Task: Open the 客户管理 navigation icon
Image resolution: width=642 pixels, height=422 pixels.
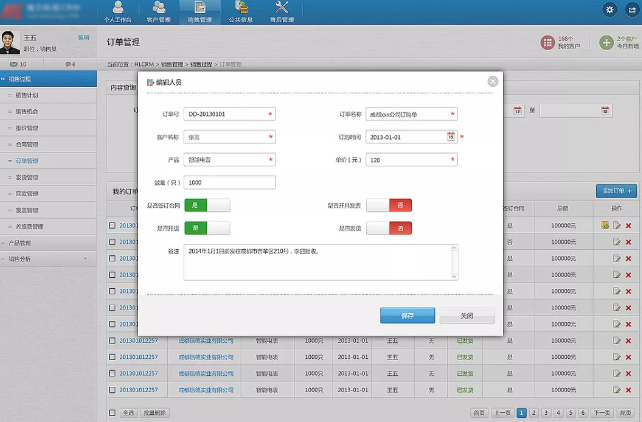Action: tap(161, 11)
